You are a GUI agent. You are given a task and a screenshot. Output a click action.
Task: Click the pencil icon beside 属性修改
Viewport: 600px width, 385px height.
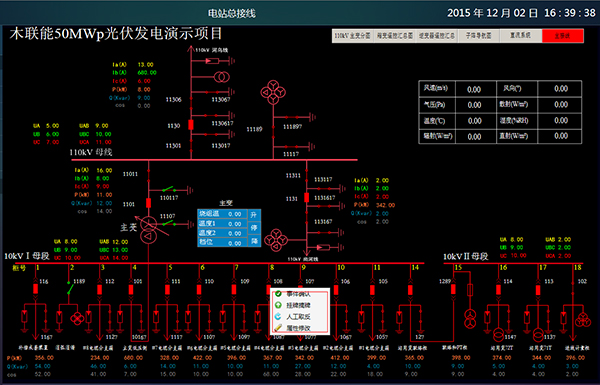click(279, 328)
